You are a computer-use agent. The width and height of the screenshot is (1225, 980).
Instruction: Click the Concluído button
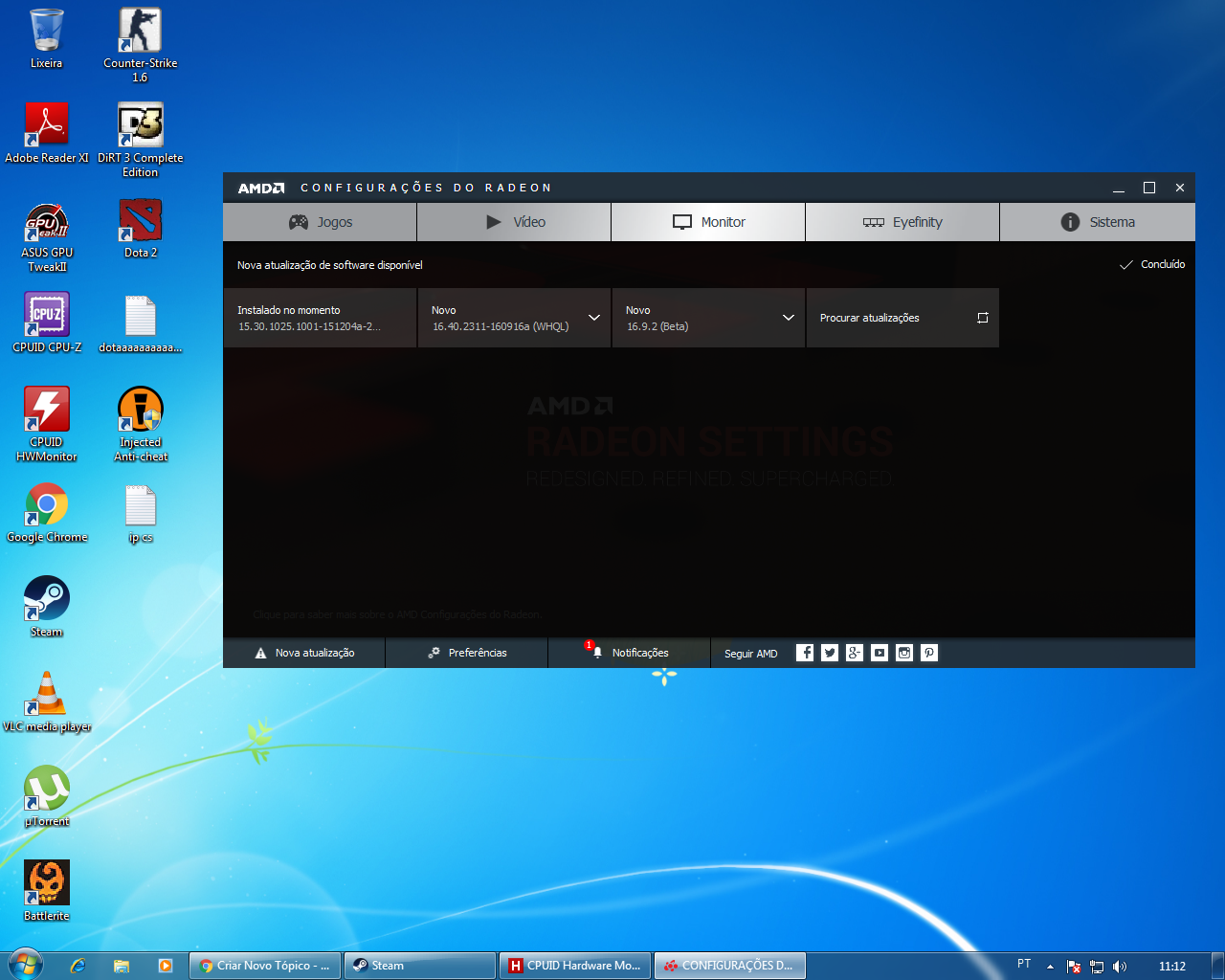pyautogui.click(x=1152, y=265)
